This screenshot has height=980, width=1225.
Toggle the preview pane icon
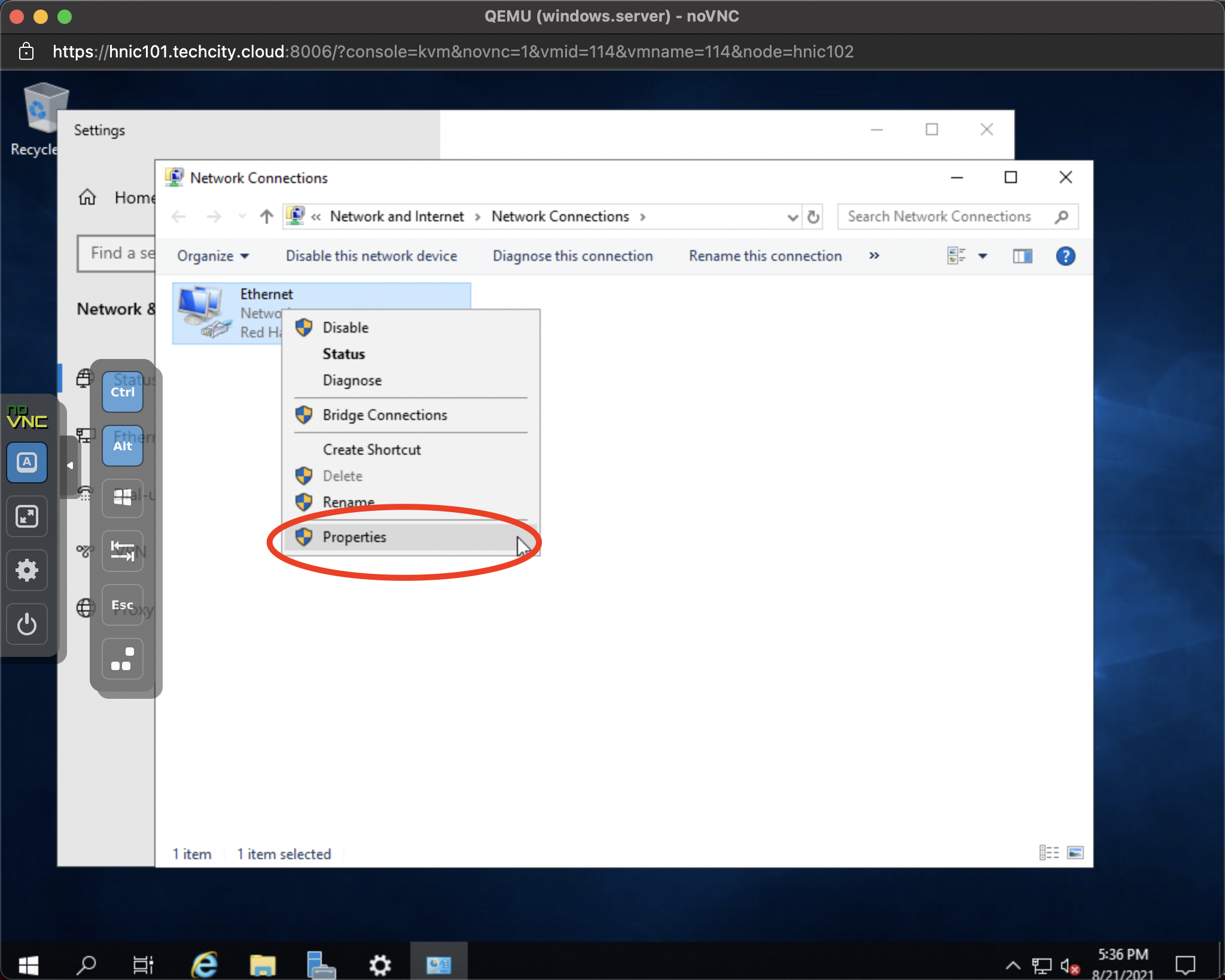coord(1022,256)
